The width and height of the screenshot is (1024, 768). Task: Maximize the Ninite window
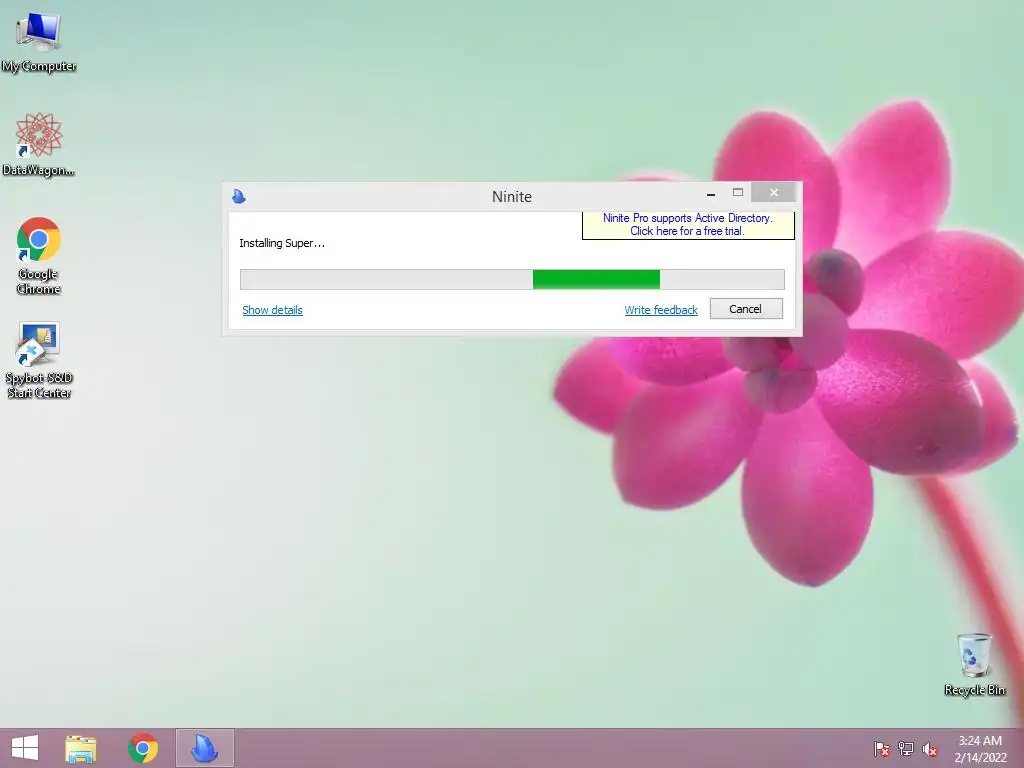[738, 193]
